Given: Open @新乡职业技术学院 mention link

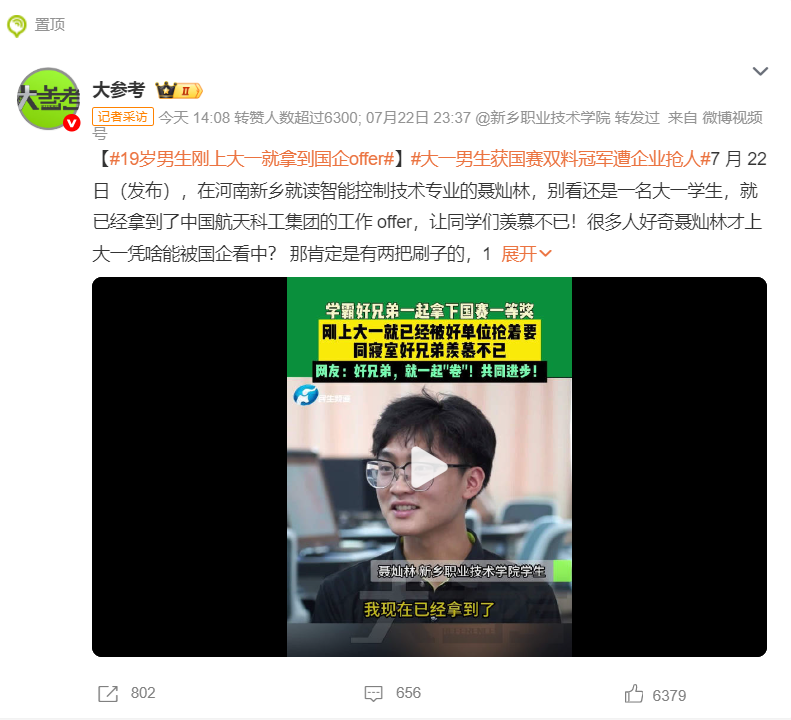Looking at the screenshot, I should pyautogui.click(x=543, y=118).
